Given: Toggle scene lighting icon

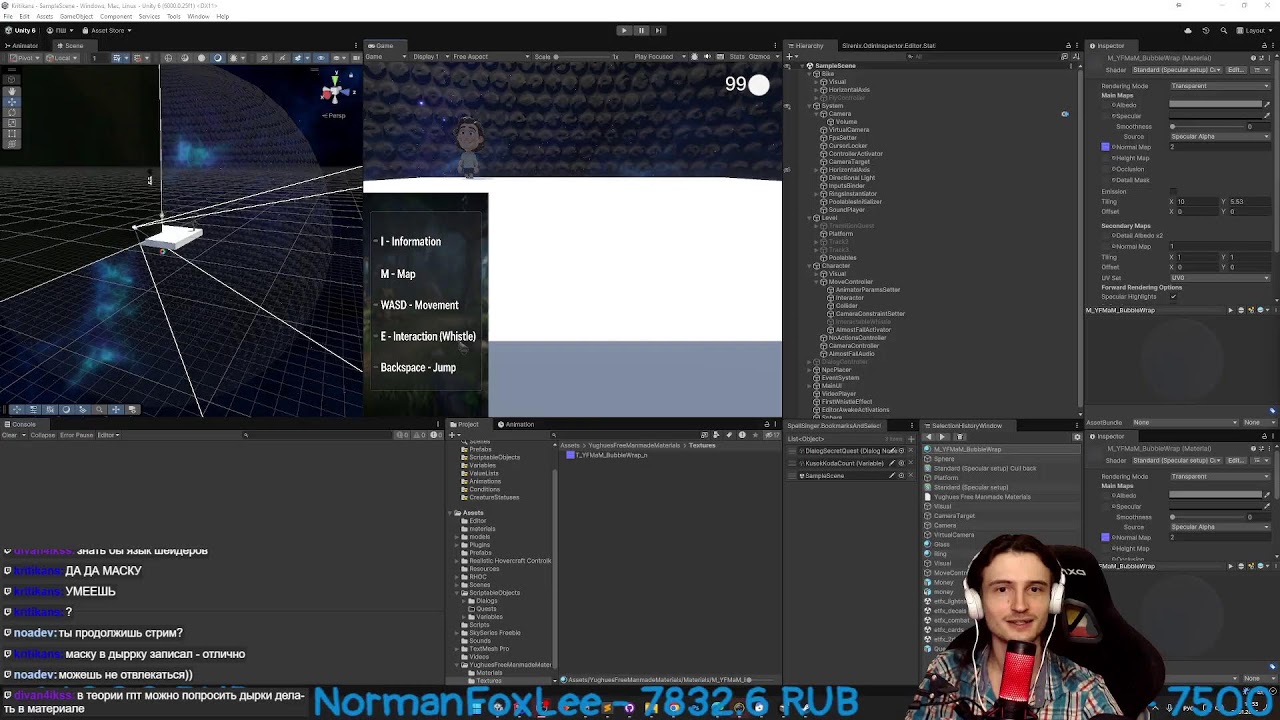Looking at the screenshot, I should click(218, 58).
